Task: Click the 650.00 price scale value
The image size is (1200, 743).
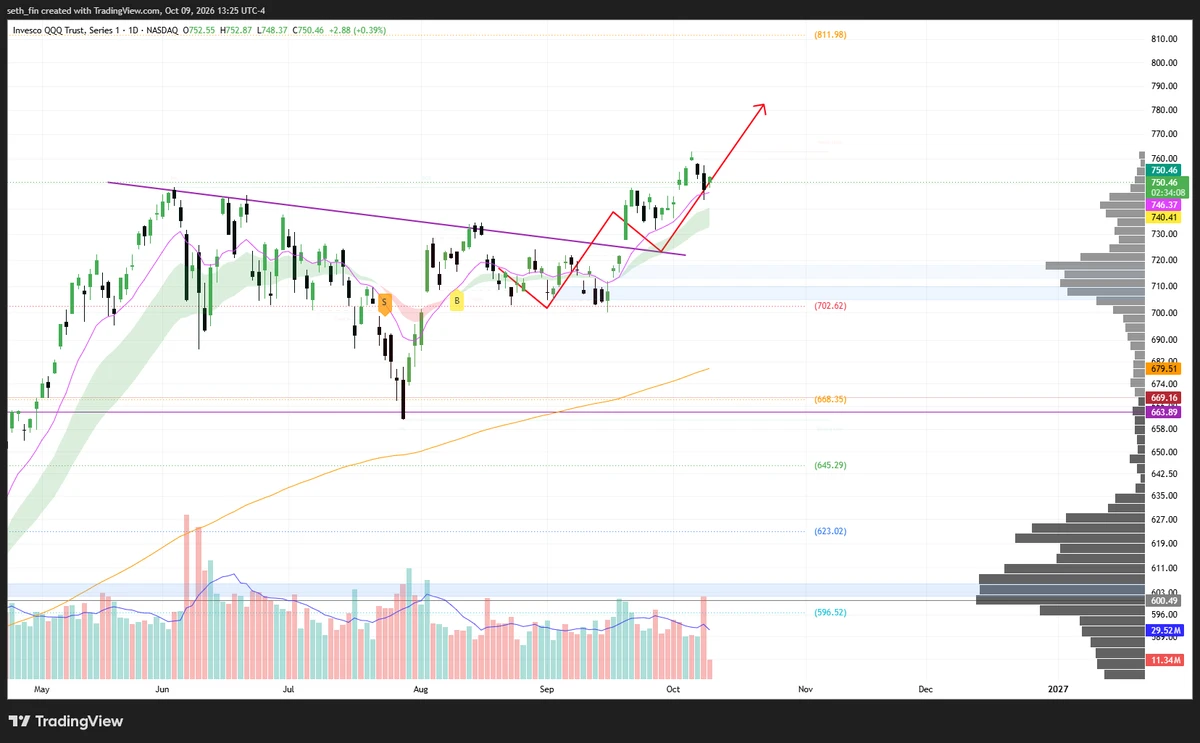Action: click(x=1164, y=452)
